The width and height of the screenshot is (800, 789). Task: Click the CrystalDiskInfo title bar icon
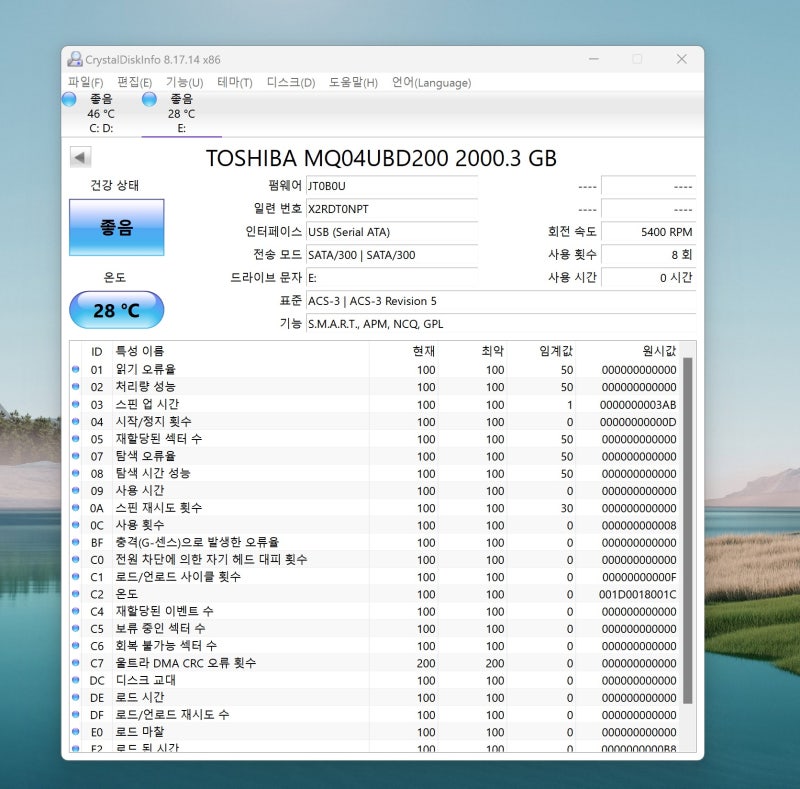click(74, 59)
